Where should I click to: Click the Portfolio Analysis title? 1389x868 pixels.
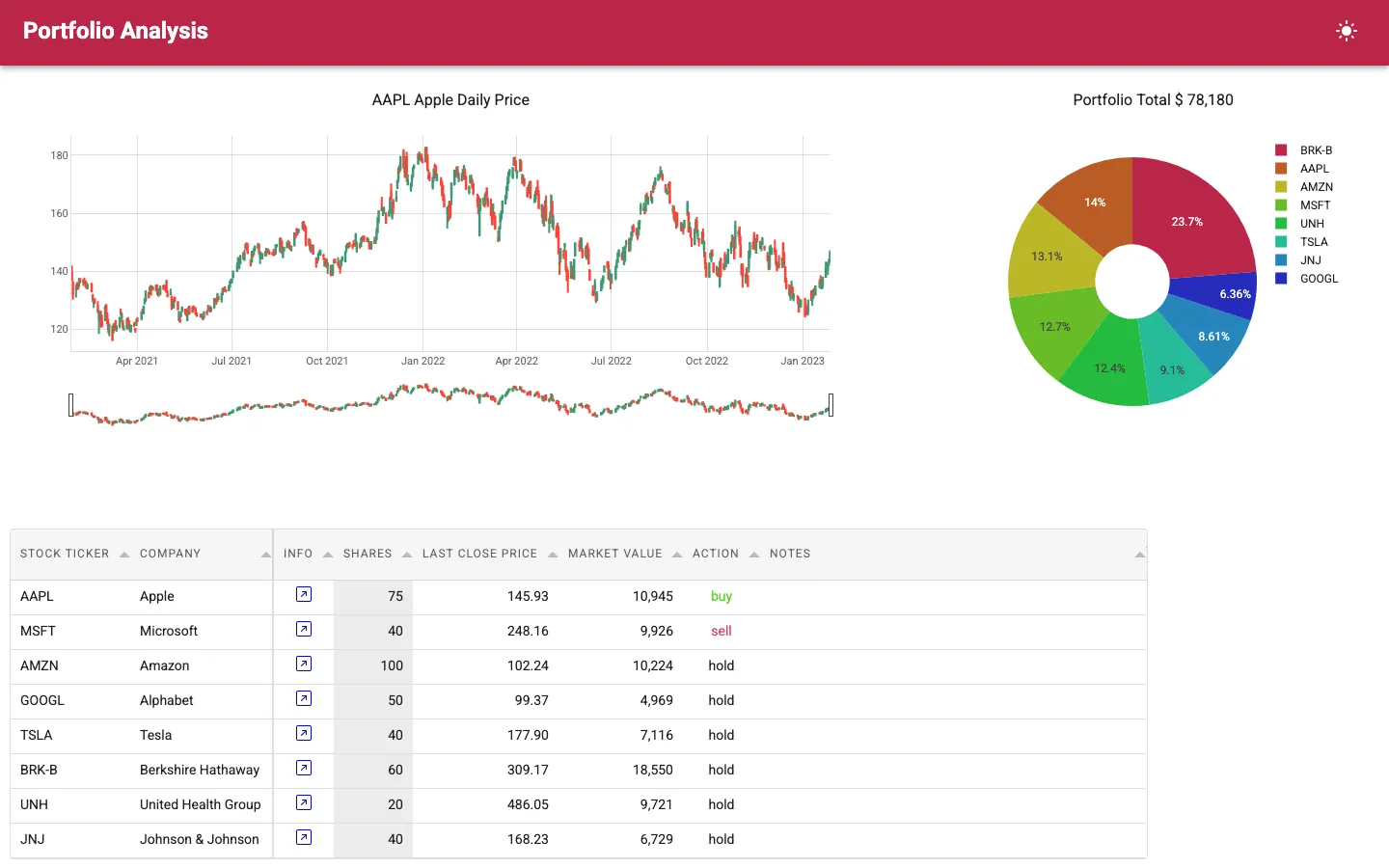click(x=116, y=31)
